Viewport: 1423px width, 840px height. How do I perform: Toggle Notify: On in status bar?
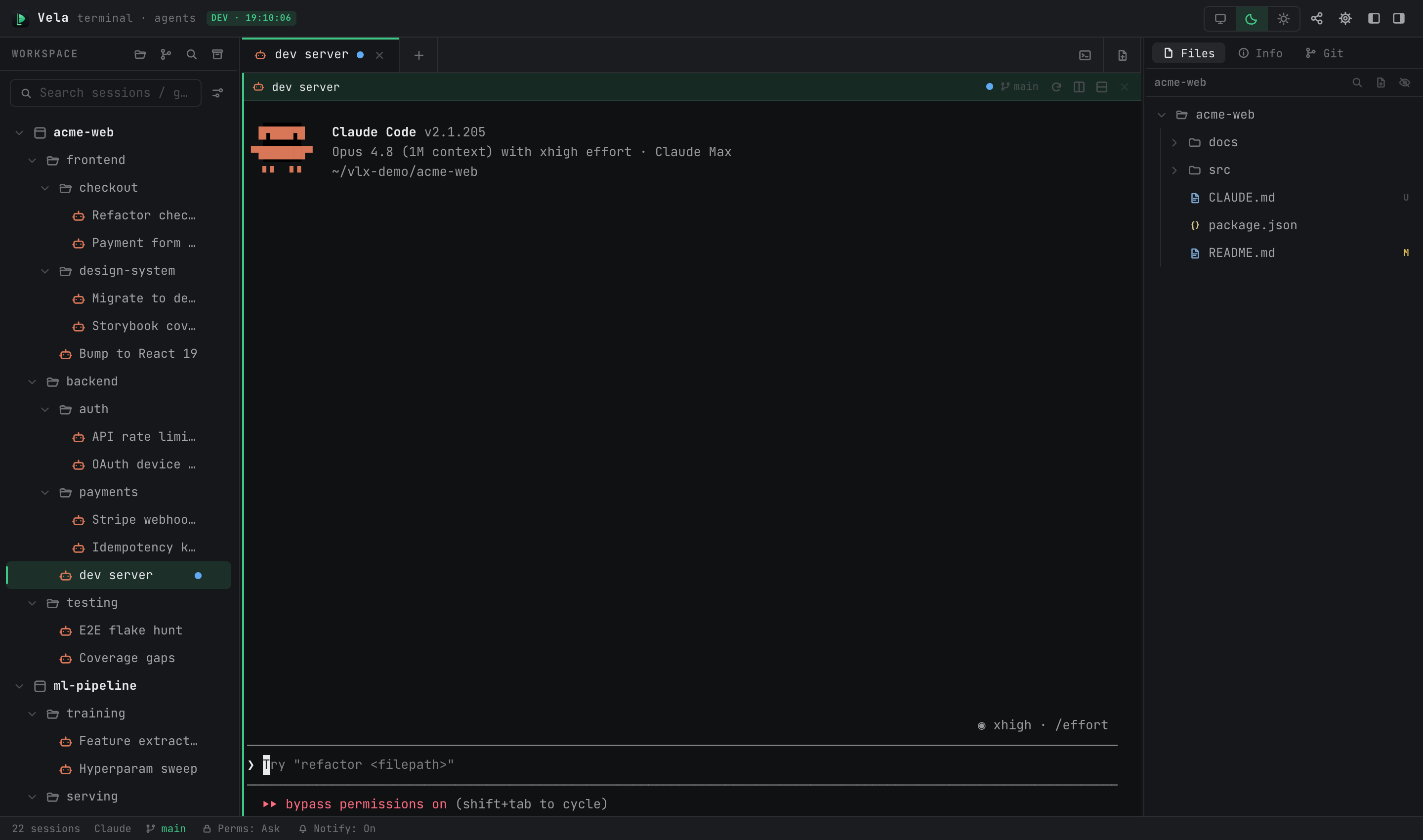[x=337, y=829]
